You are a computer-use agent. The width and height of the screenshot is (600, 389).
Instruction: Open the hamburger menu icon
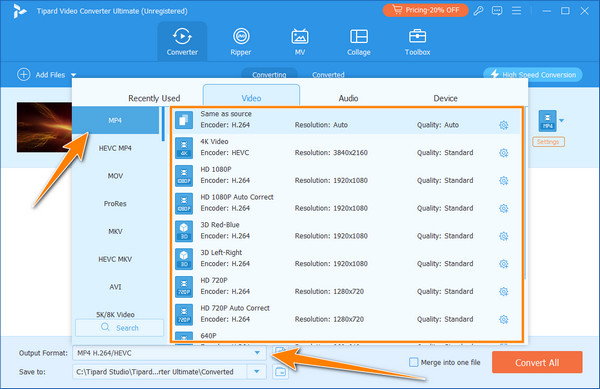(x=517, y=11)
